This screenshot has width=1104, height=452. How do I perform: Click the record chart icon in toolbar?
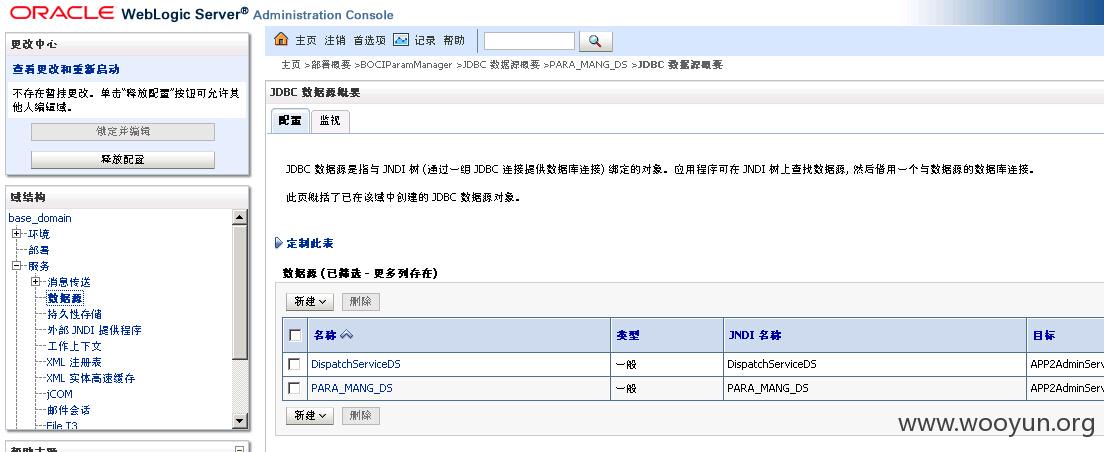pos(401,40)
